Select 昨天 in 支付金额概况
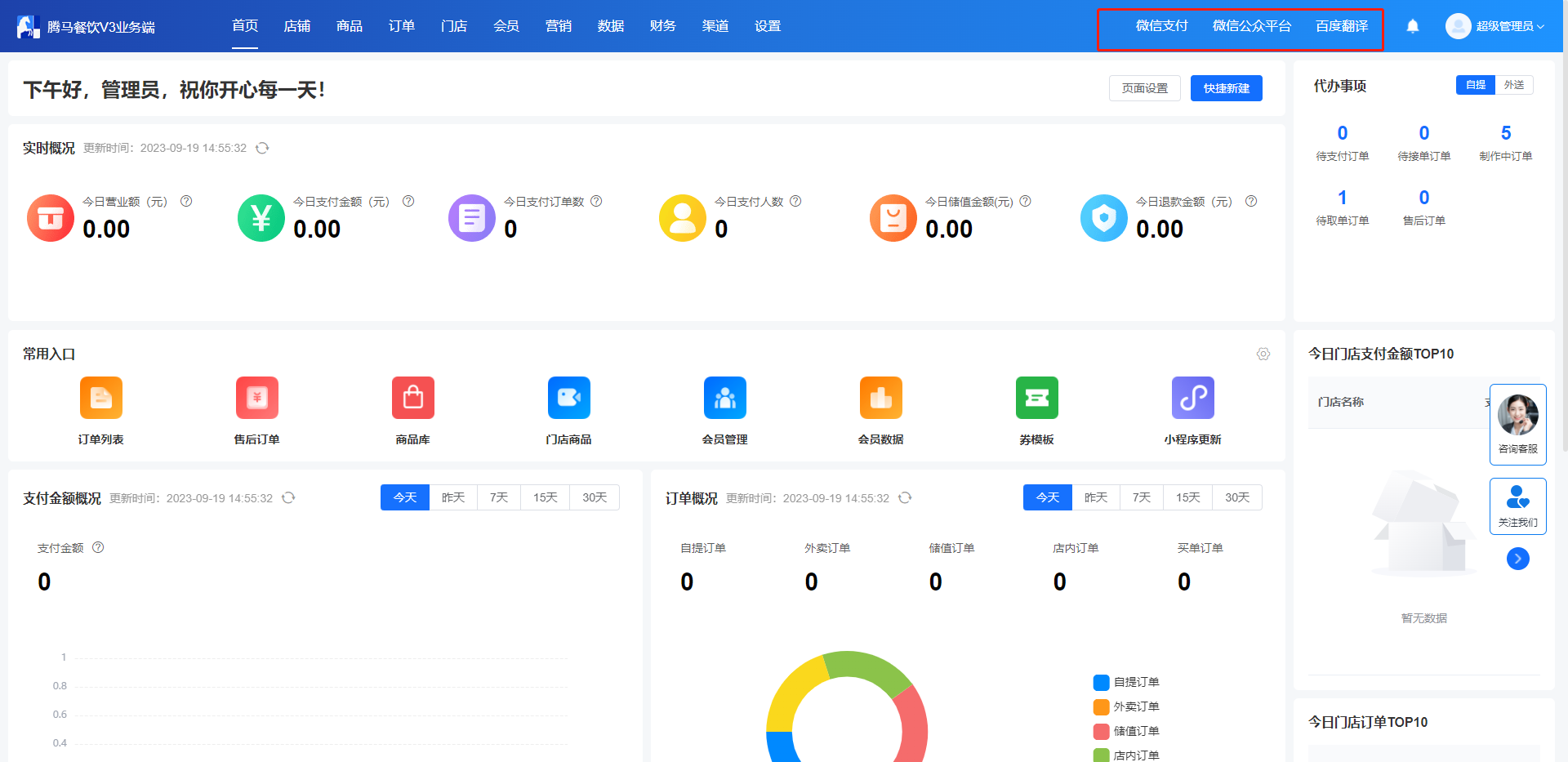Image resolution: width=1568 pixels, height=762 pixels. [453, 497]
